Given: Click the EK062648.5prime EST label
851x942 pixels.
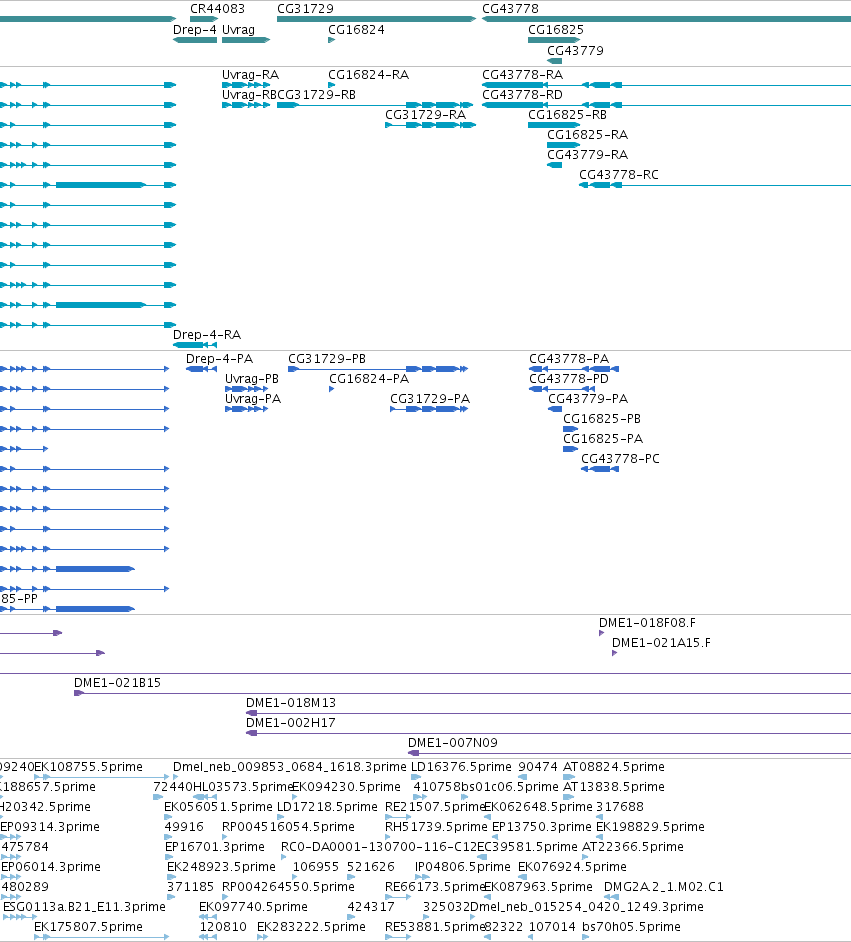Looking at the screenshot, I should coord(538,806).
